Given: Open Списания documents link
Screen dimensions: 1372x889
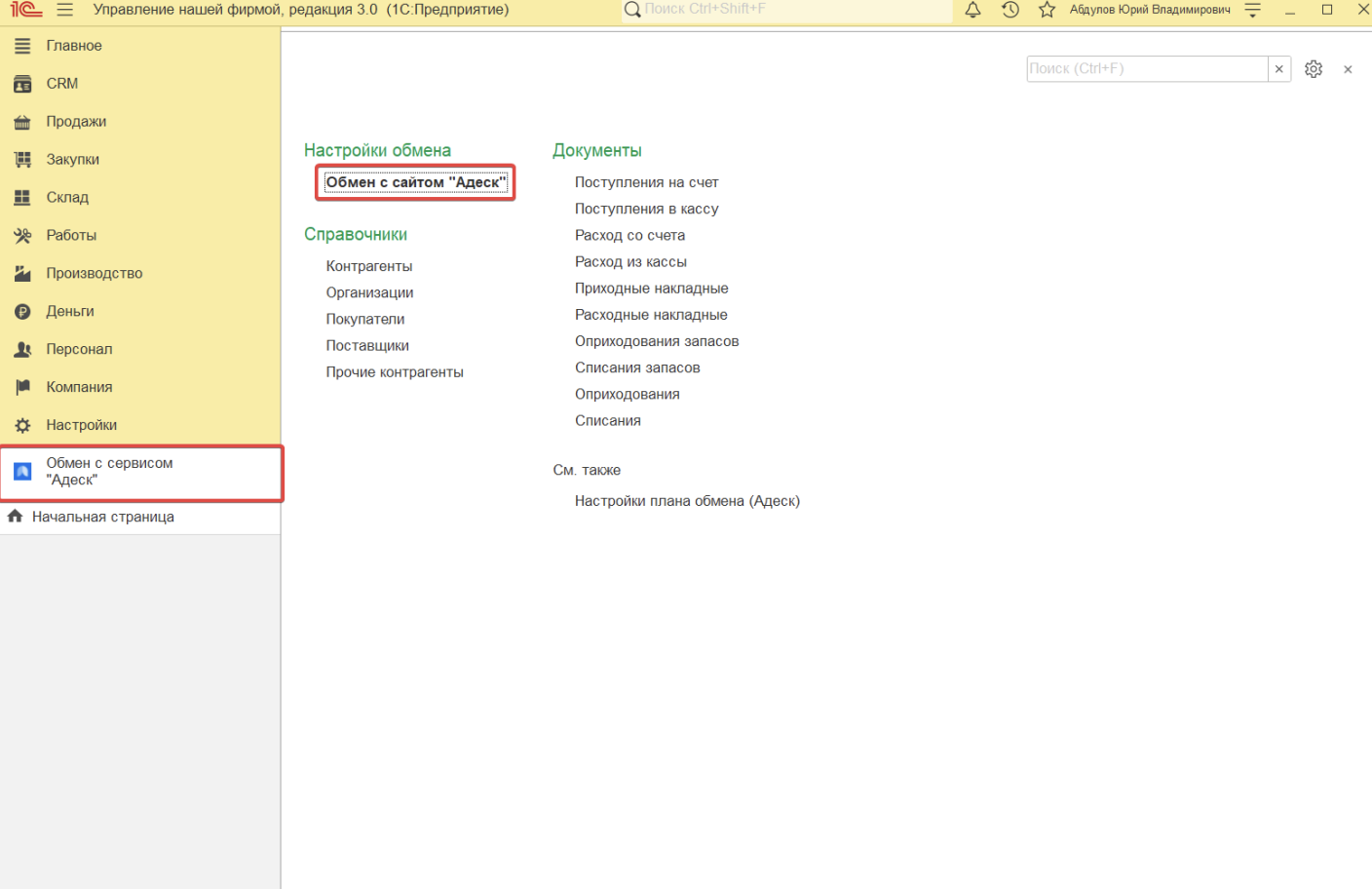Looking at the screenshot, I should [x=608, y=421].
